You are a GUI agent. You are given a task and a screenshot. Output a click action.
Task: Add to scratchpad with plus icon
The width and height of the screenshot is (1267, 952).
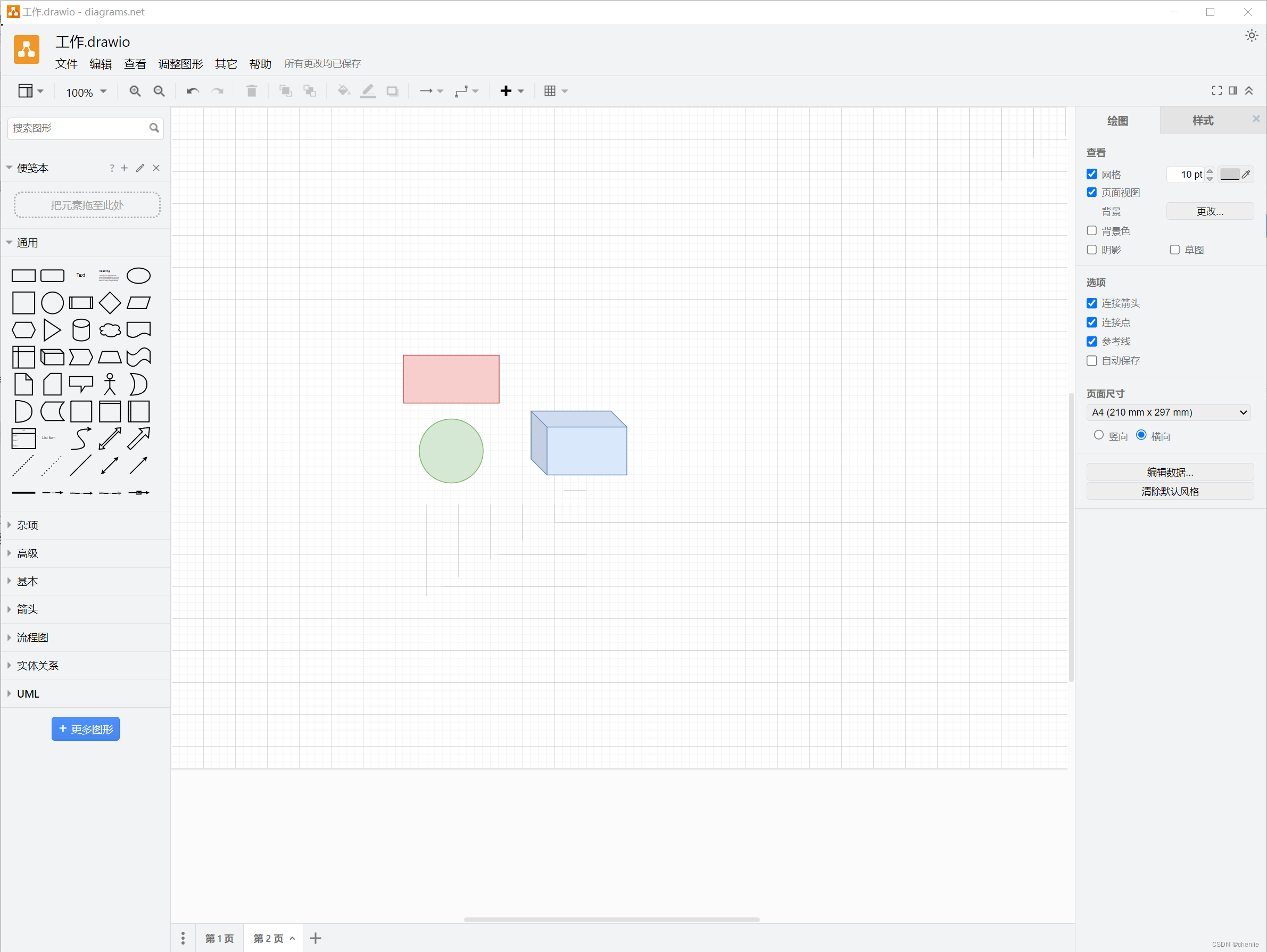point(125,168)
